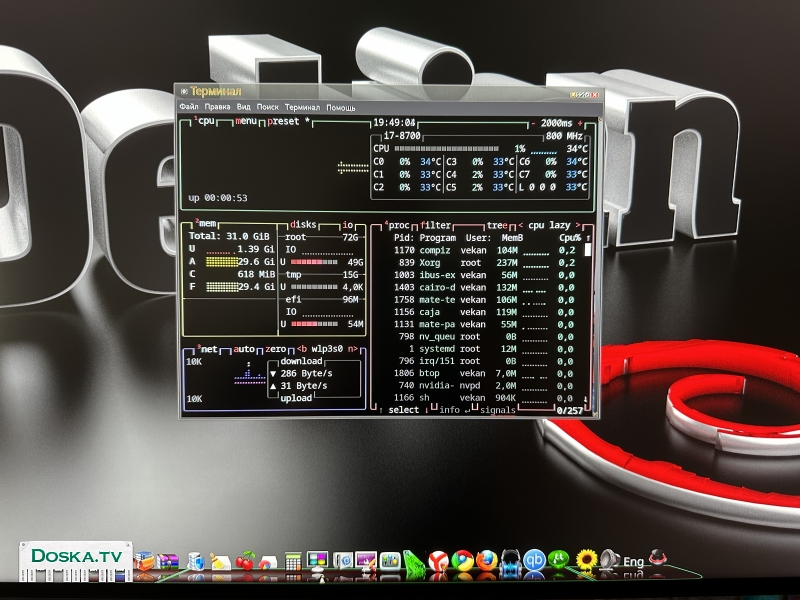The image size is (800, 600).
Task: Launch Firefox from the dock
Action: pos(486,561)
